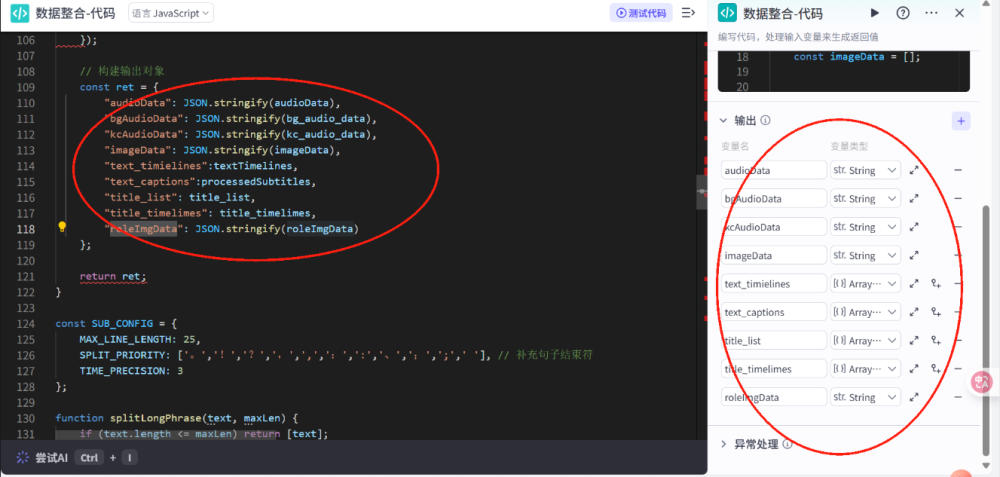Collapse the 输出 section

[723, 120]
